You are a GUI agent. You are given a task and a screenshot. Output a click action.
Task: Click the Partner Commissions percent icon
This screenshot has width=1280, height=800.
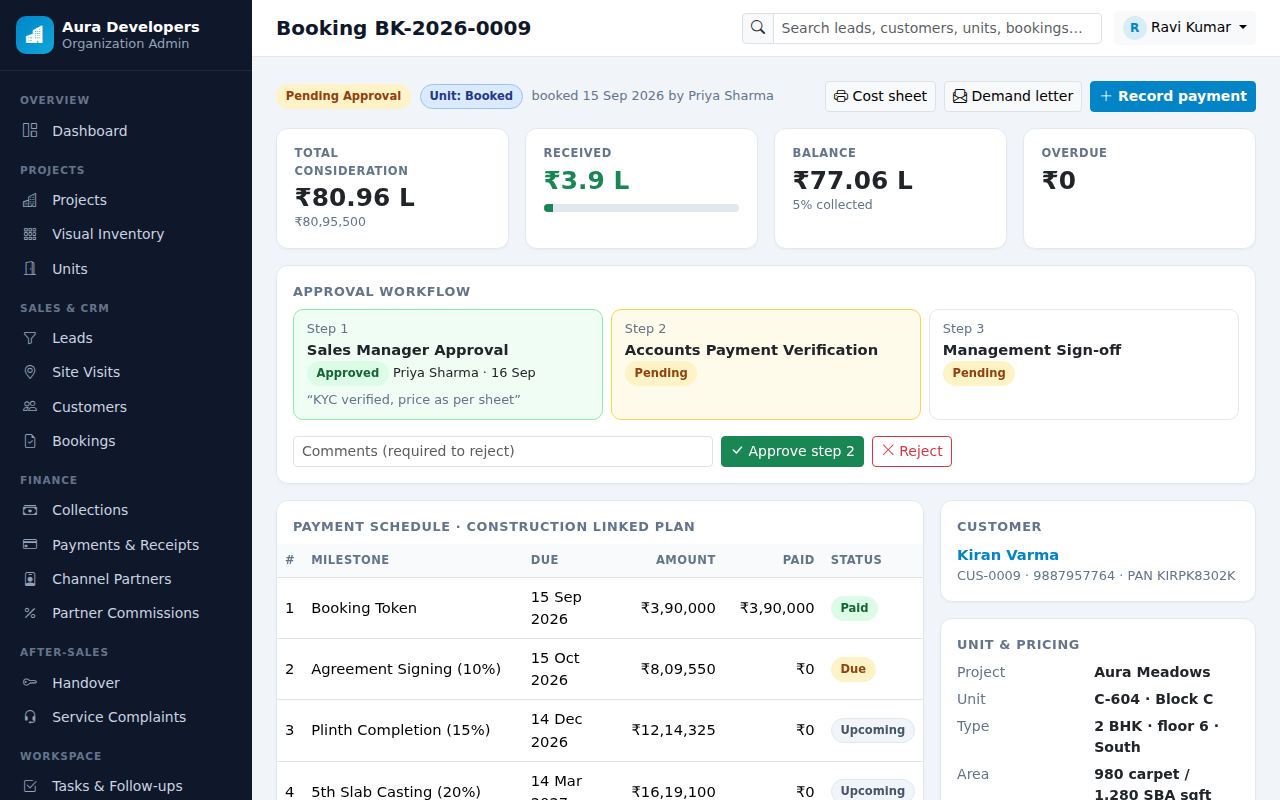point(30,613)
